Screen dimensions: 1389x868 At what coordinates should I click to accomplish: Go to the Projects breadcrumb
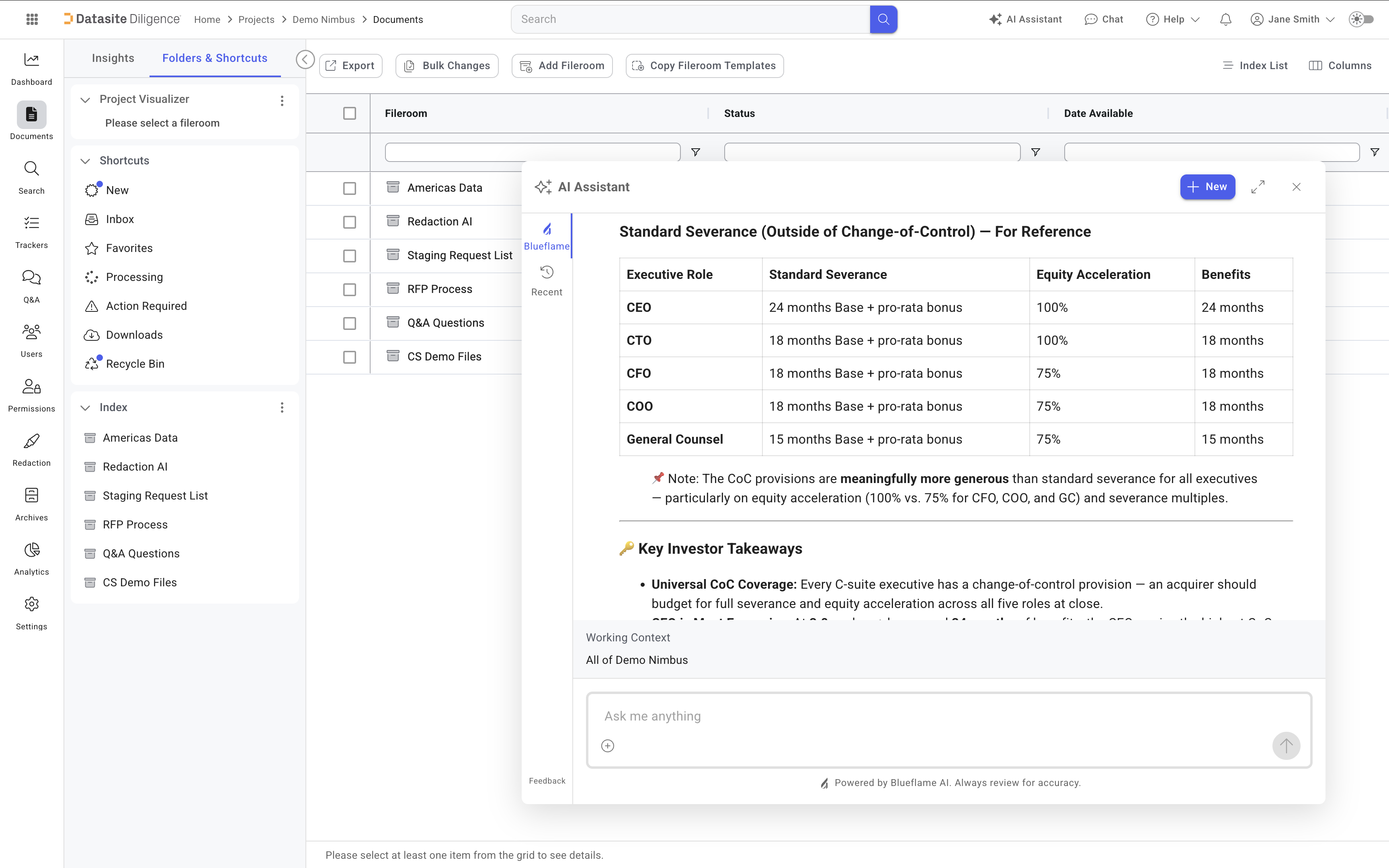click(x=256, y=20)
